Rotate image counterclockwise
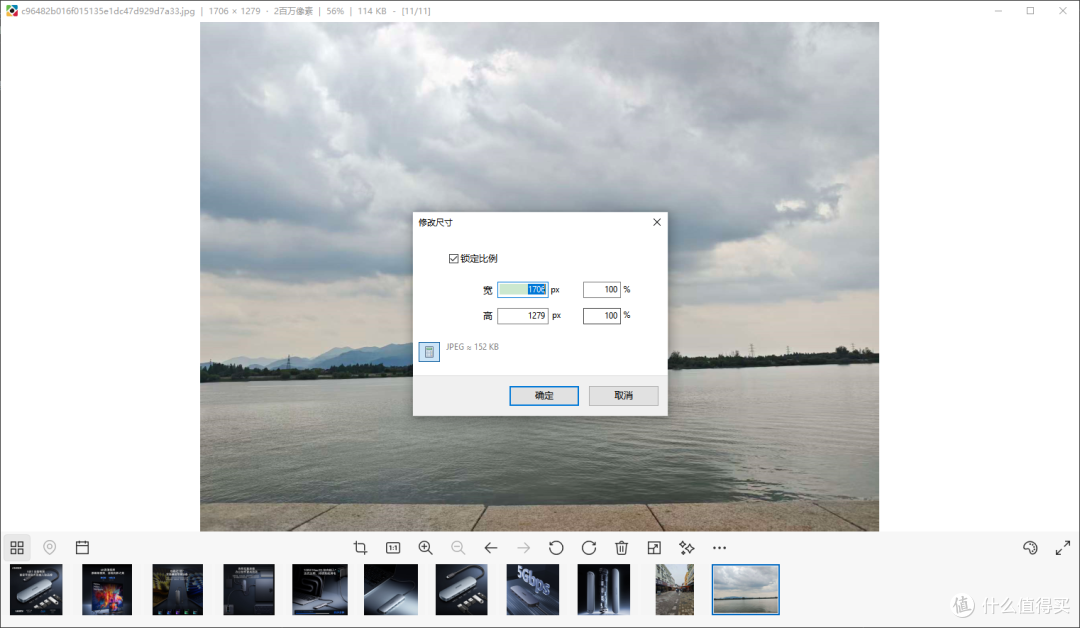This screenshot has height=628, width=1080. [556, 547]
